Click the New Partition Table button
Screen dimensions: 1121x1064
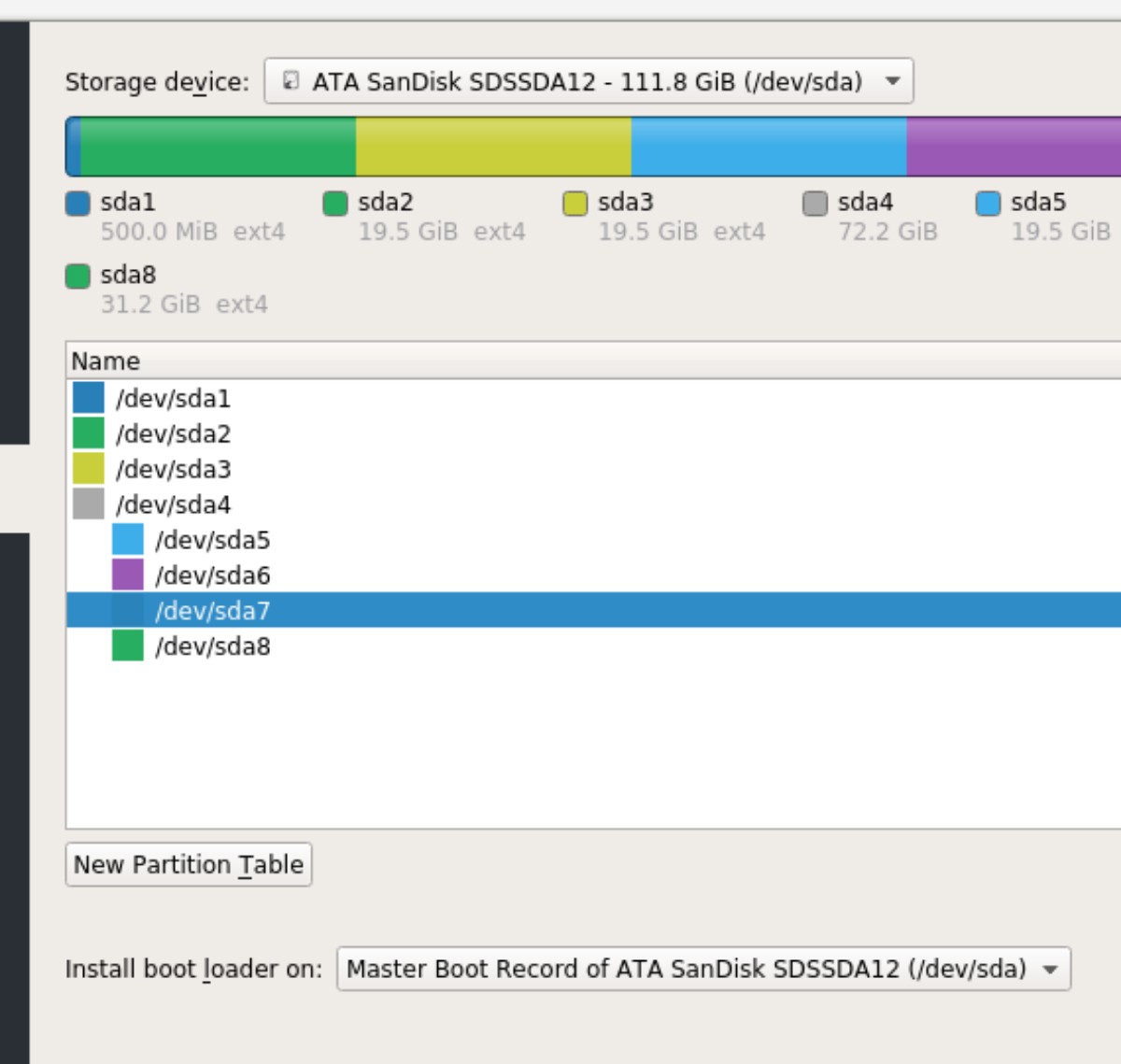[188, 864]
